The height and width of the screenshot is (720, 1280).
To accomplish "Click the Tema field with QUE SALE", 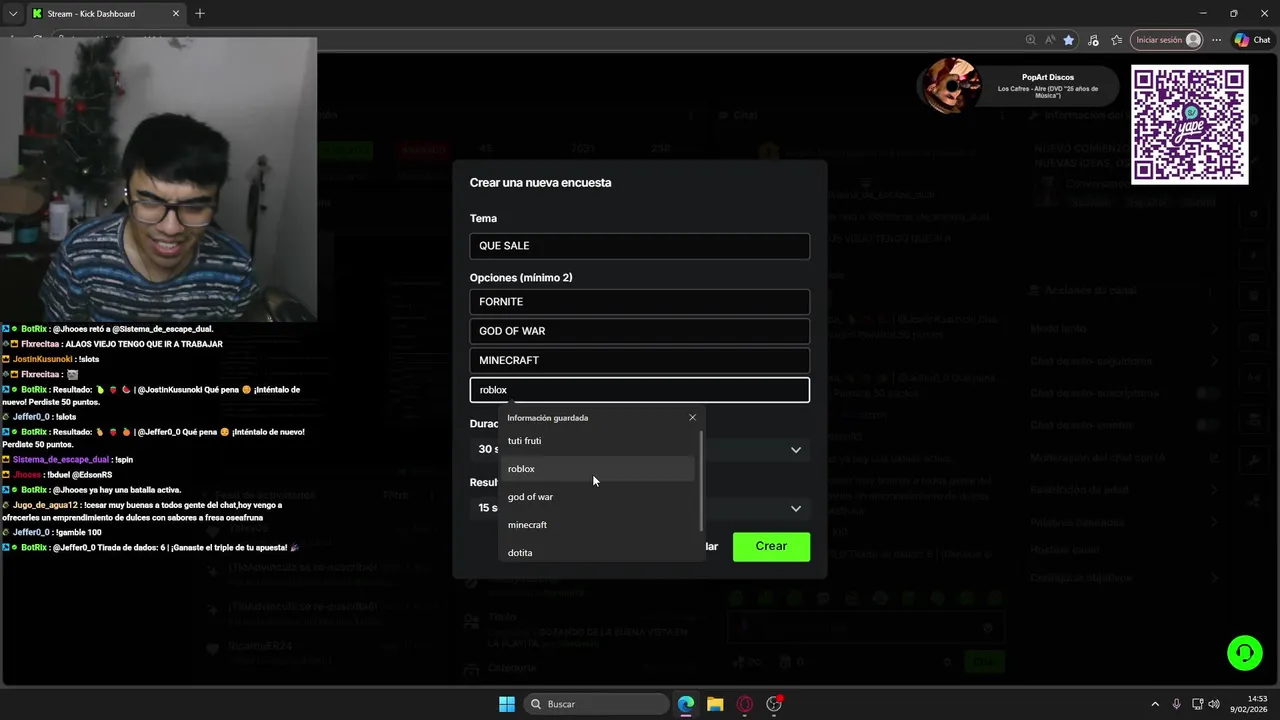I will pyautogui.click(x=639, y=246).
